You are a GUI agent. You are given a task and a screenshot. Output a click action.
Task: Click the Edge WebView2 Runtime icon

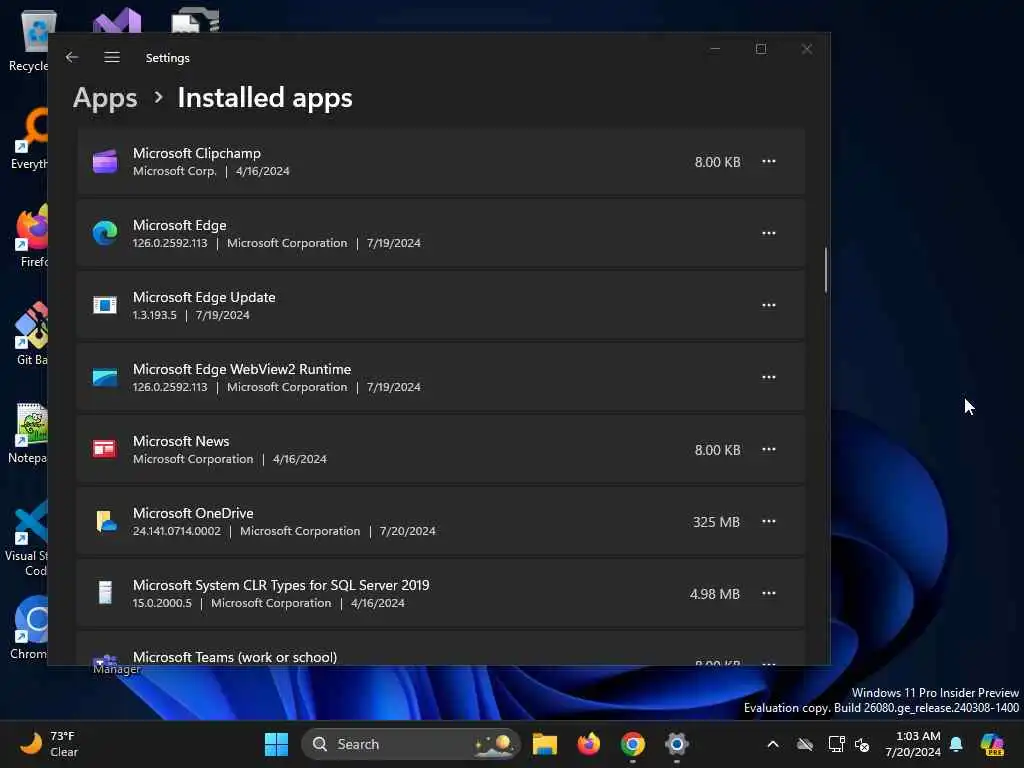coord(105,377)
